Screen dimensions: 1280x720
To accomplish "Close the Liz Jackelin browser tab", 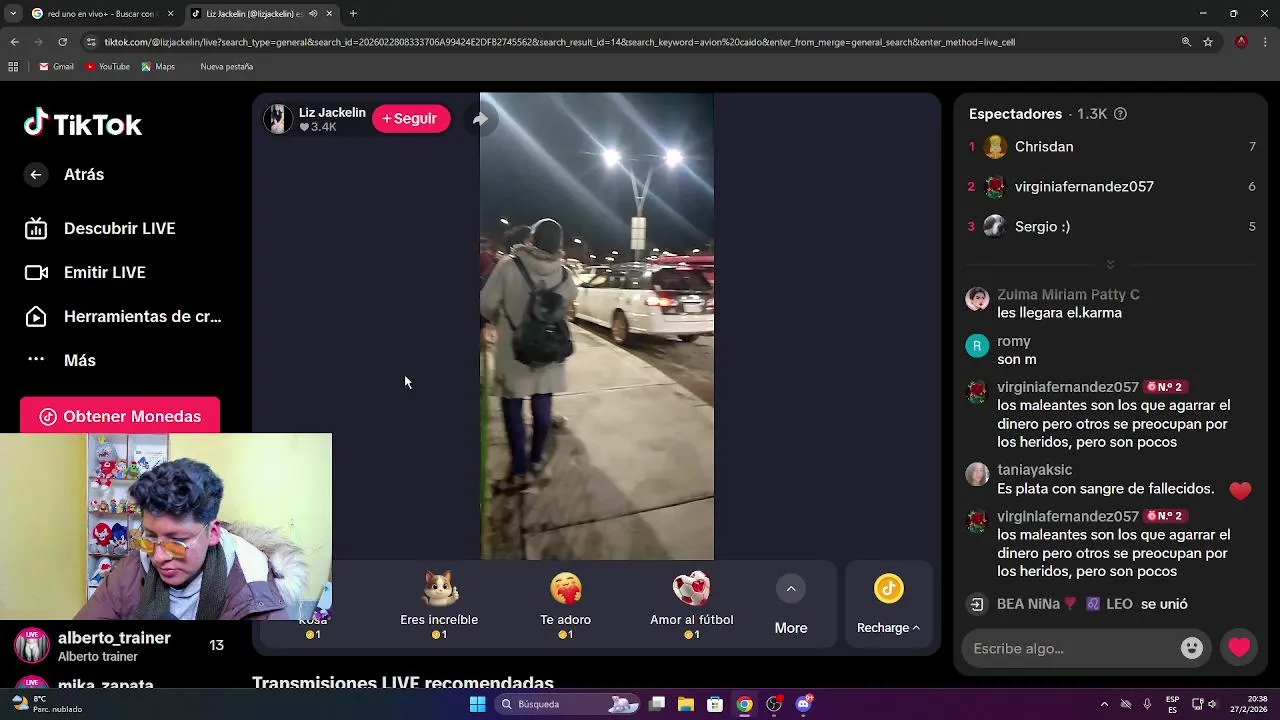I will click(x=329, y=14).
